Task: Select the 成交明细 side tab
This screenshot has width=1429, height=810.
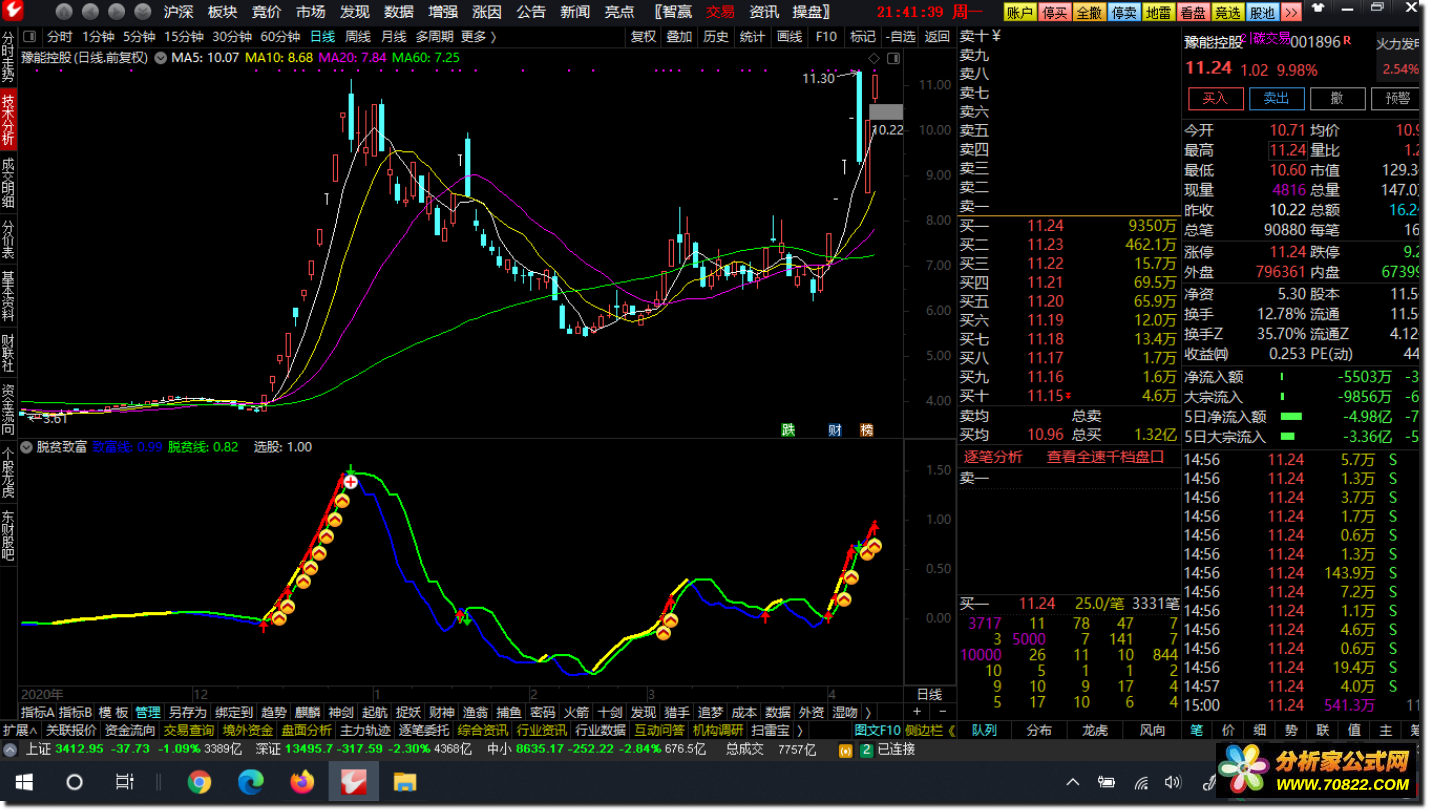Action: [8, 183]
